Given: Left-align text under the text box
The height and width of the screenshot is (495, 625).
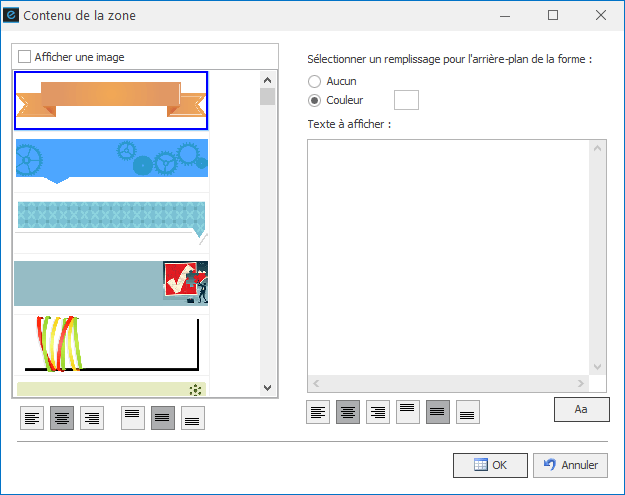Looking at the screenshot, I should pyautogui.click(x=318, y=411).
